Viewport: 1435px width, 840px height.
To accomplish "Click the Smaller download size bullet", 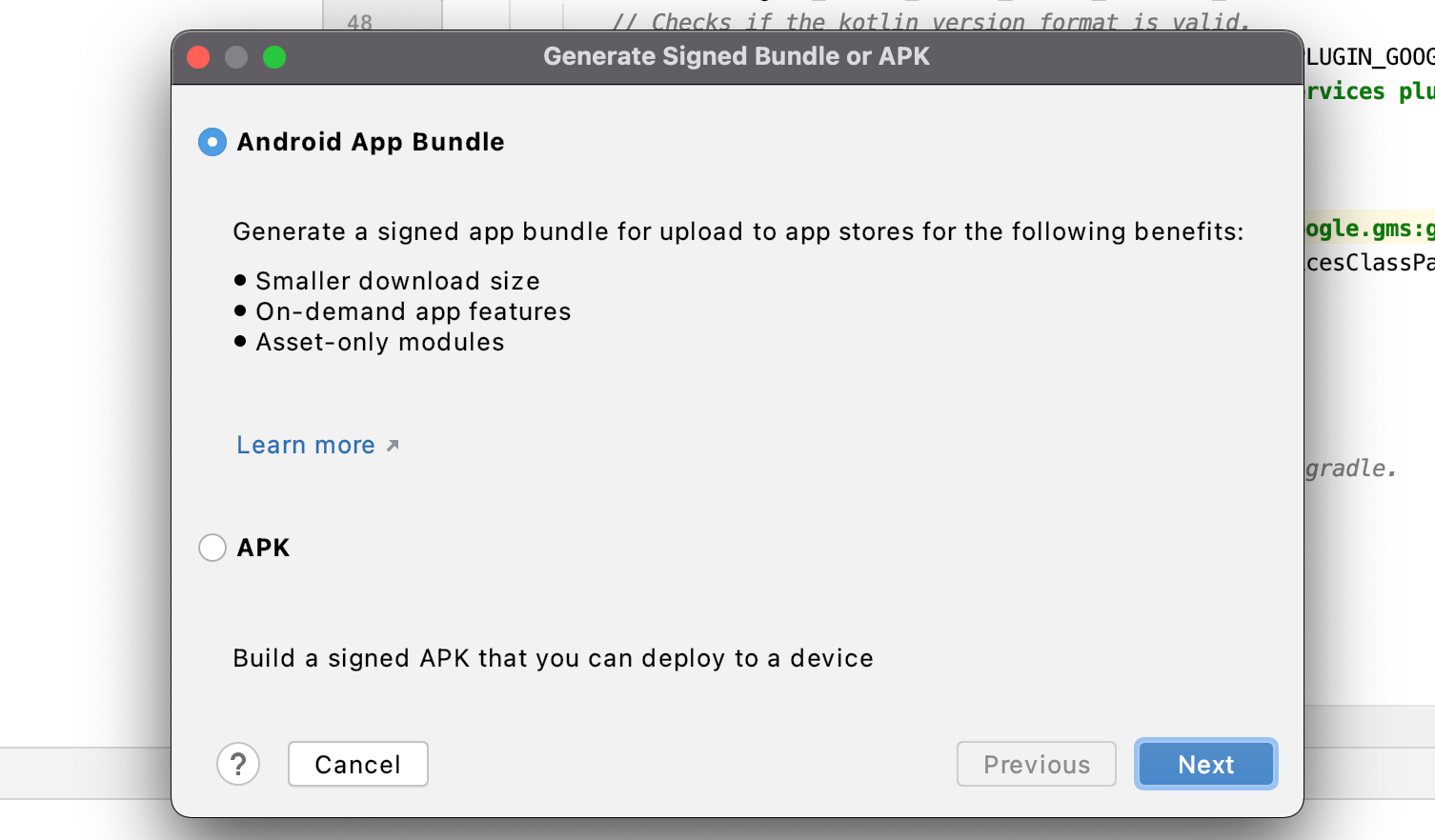I will [x=397, y=281].
